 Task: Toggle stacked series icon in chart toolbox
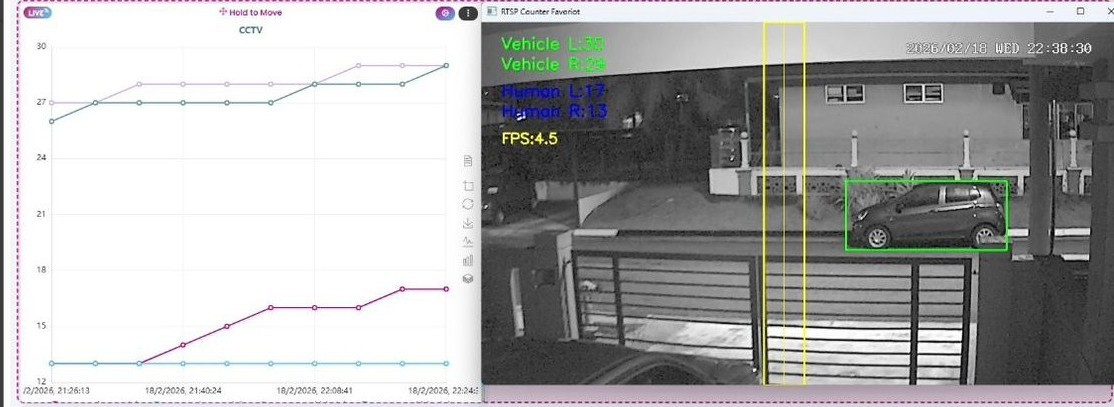click(467, 279)
